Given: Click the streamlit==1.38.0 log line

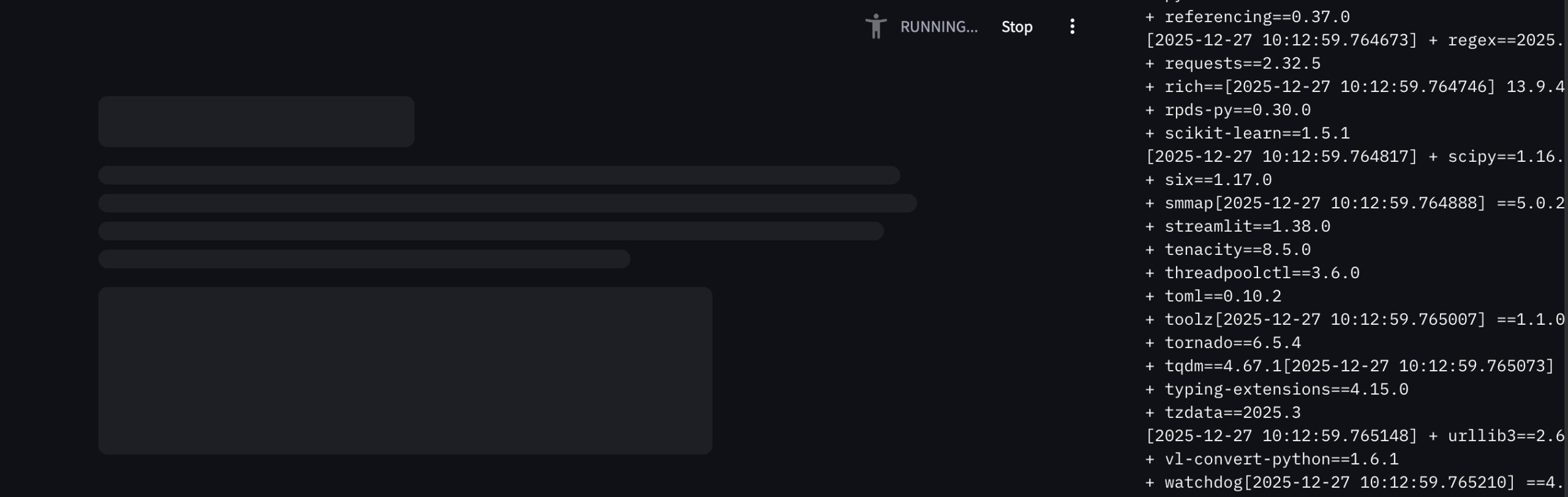Looking at the screenshot, I should coord(1247,227).
